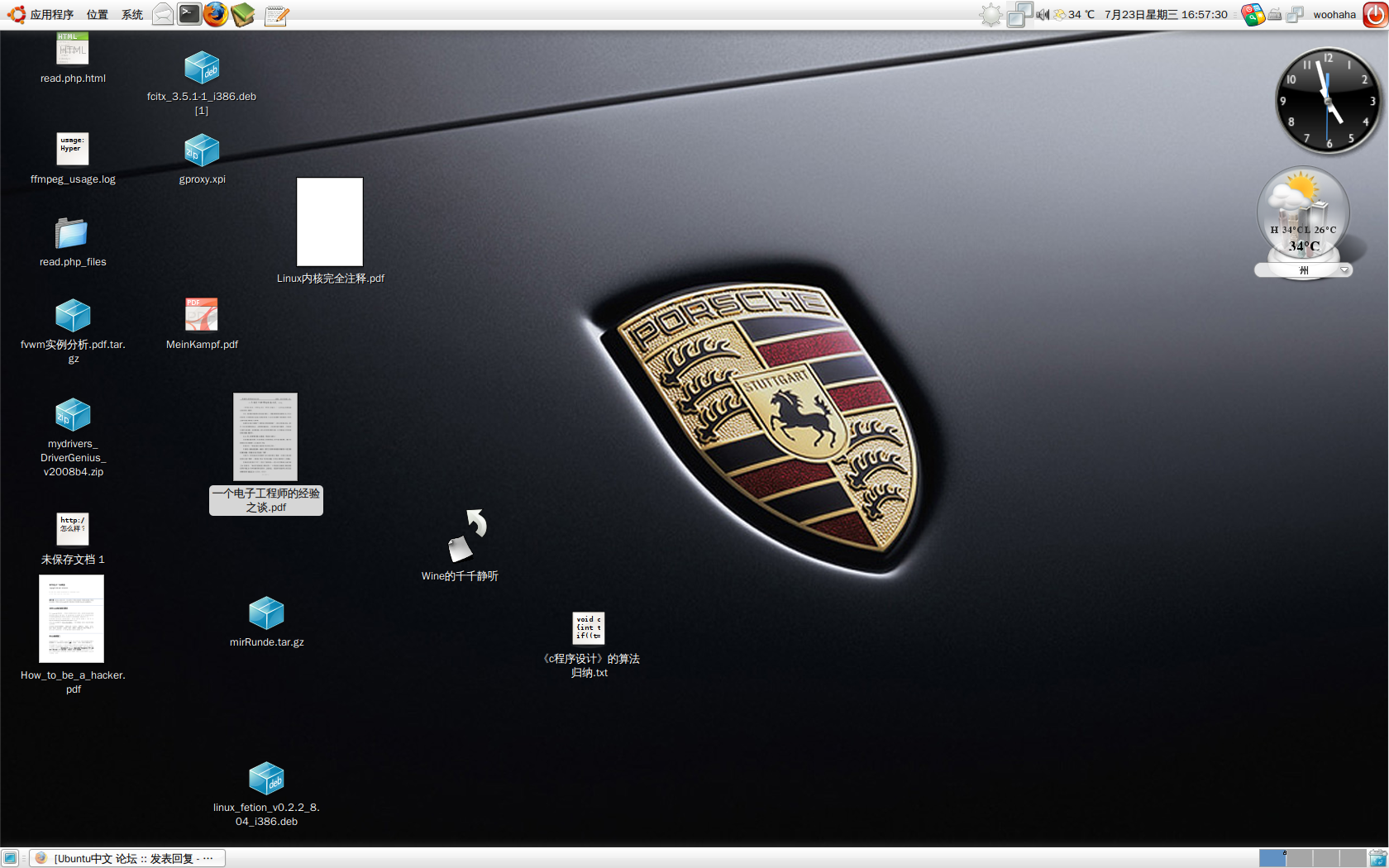Viewport: 1389px width, 868px height.
Task: Select the read.php_files folder
Action: click(x=71, y=233)
